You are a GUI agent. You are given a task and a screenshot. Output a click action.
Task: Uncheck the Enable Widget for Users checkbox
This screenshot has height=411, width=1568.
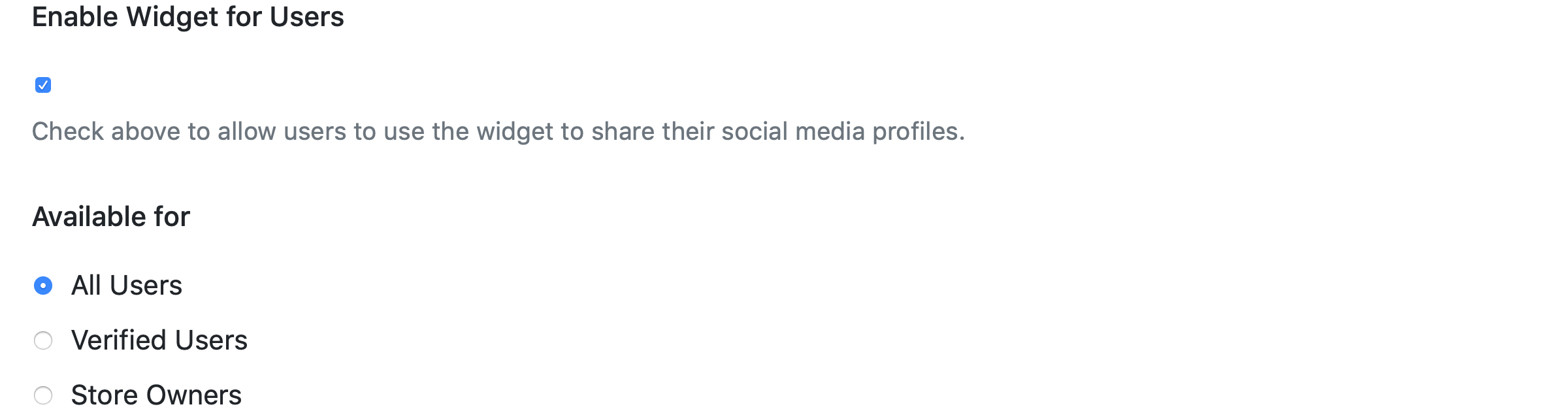43,85
